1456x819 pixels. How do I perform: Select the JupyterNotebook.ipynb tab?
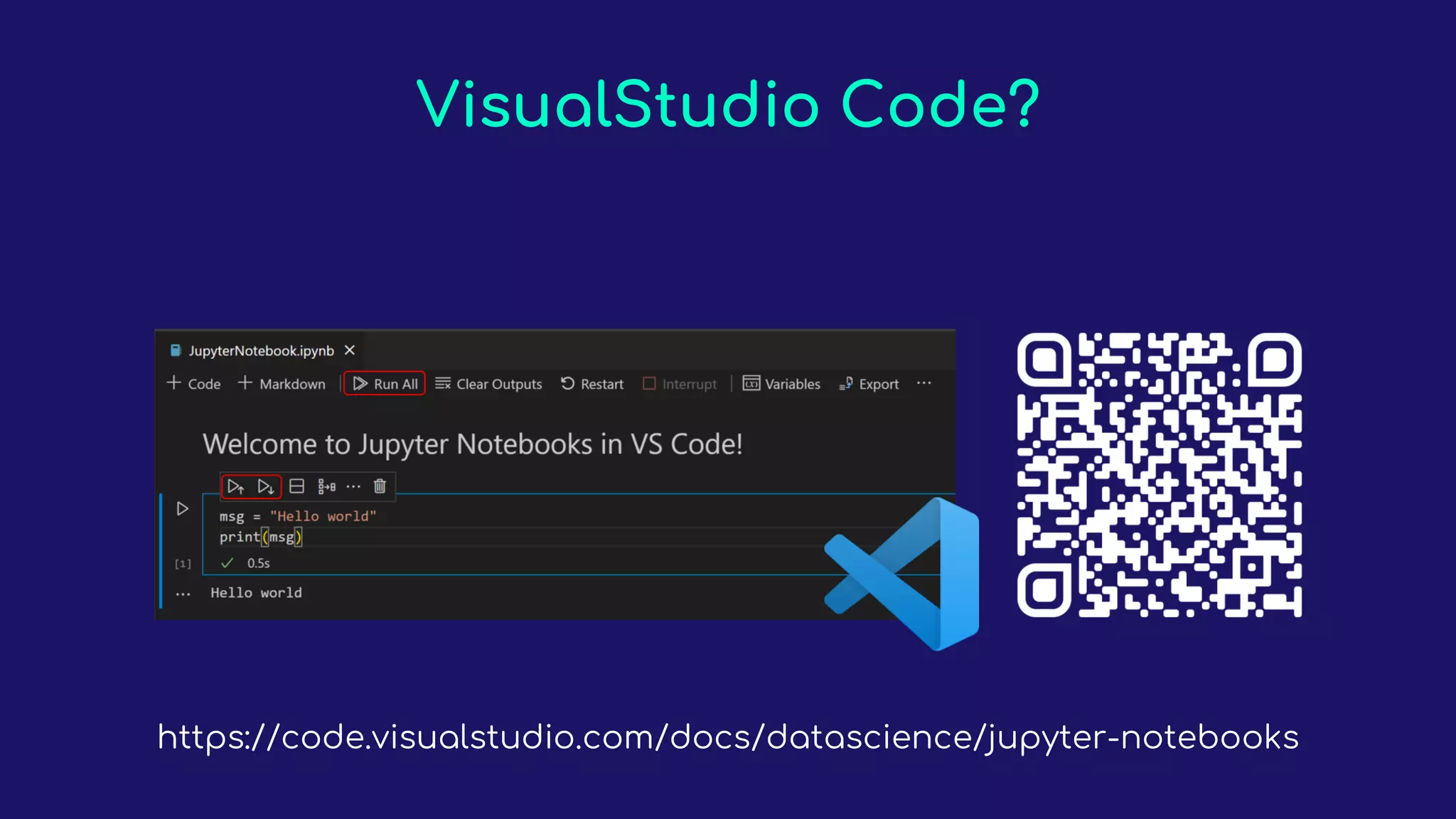pyautogui.click(x=260, y=350)
